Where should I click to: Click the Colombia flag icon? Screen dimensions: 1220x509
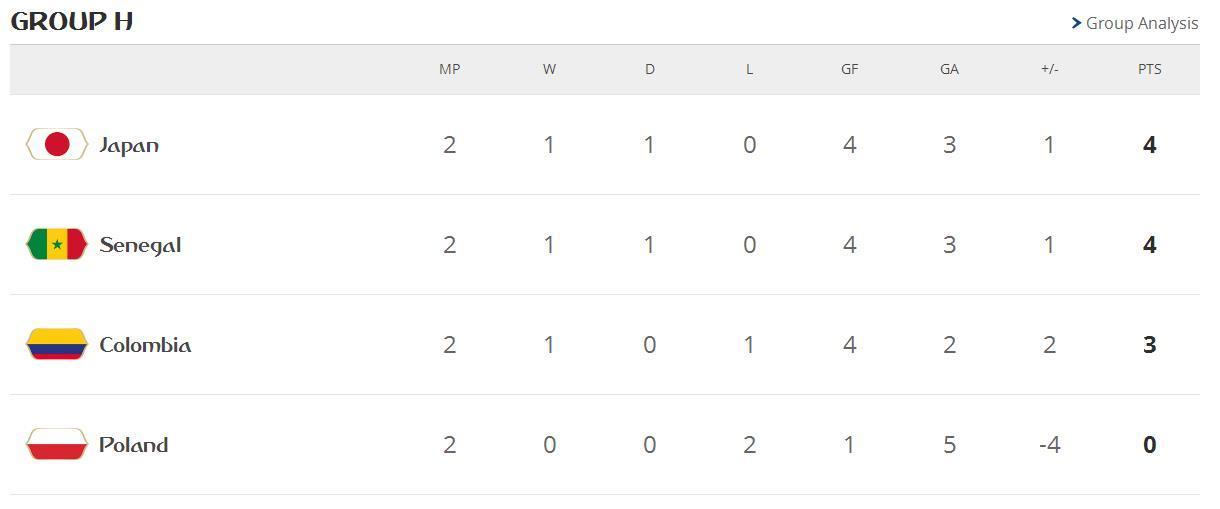(57, 345)
